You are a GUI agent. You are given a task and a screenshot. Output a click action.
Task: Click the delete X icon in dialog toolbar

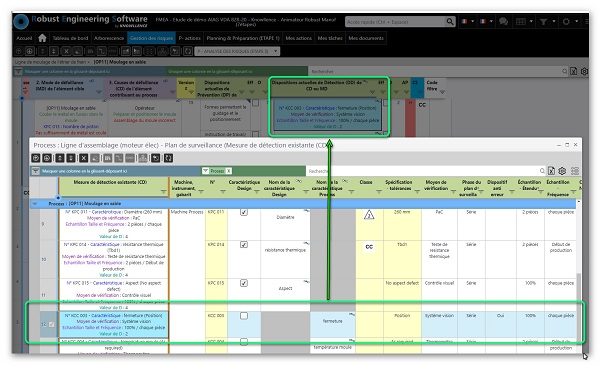click(x=83, y=158)
